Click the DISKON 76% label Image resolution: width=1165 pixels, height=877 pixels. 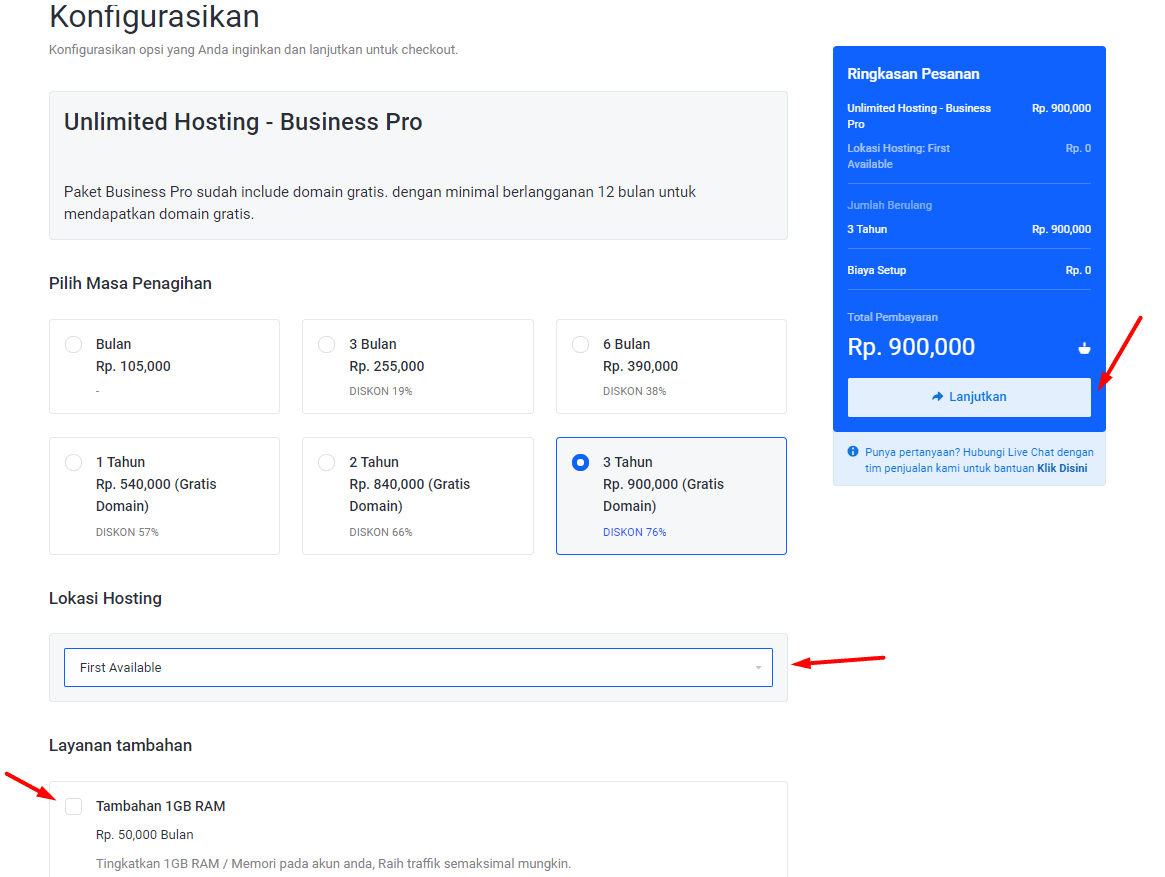[x=634, y=532]
